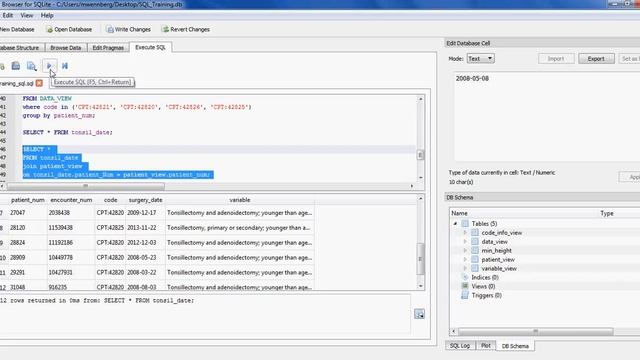Expand the code_info_view table
The width and height of the screenshot is (640, 360).
[x=465, y=233]
